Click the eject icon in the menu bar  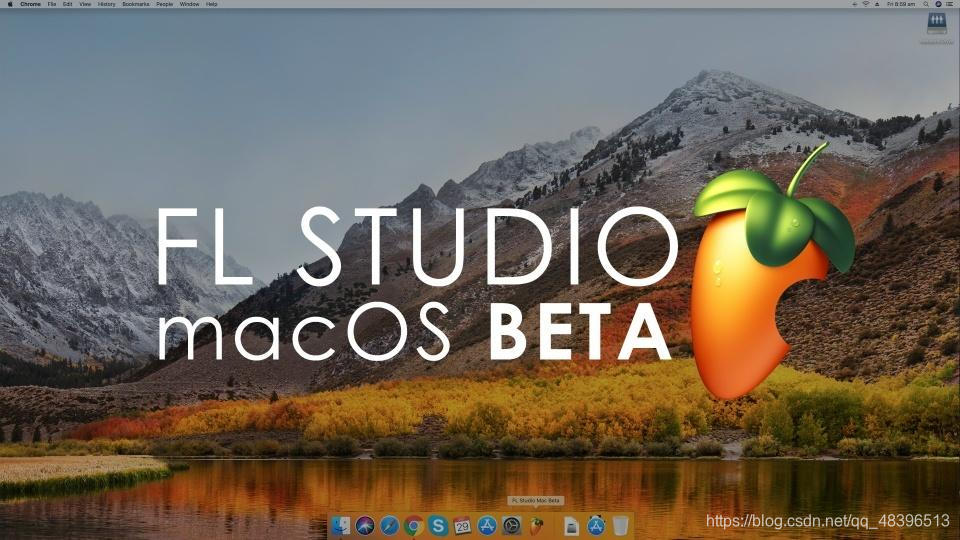pyautogui.click(x=877, y=4)
